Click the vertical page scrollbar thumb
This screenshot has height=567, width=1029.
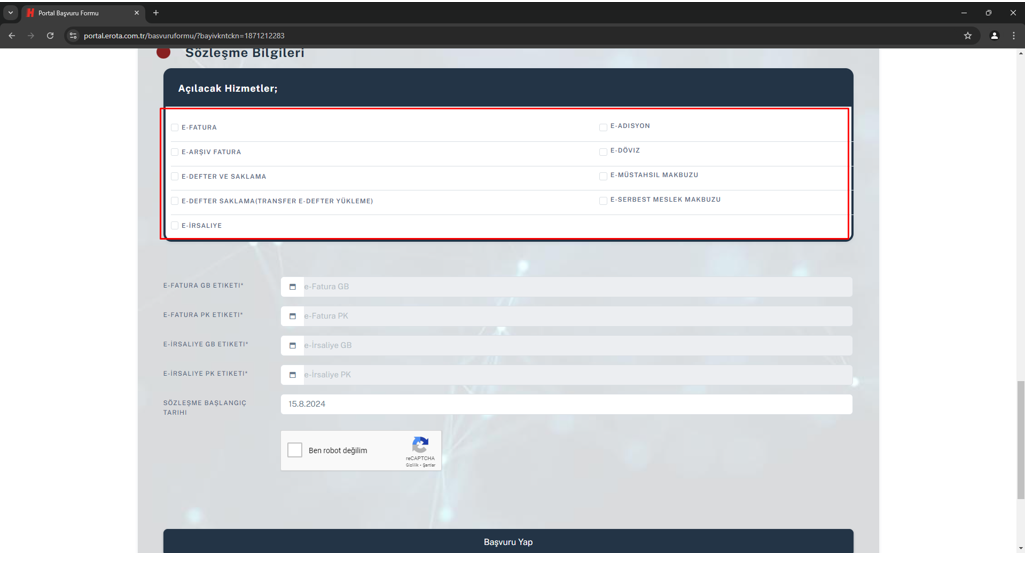pyautogui.click(x=1020, y=438)
